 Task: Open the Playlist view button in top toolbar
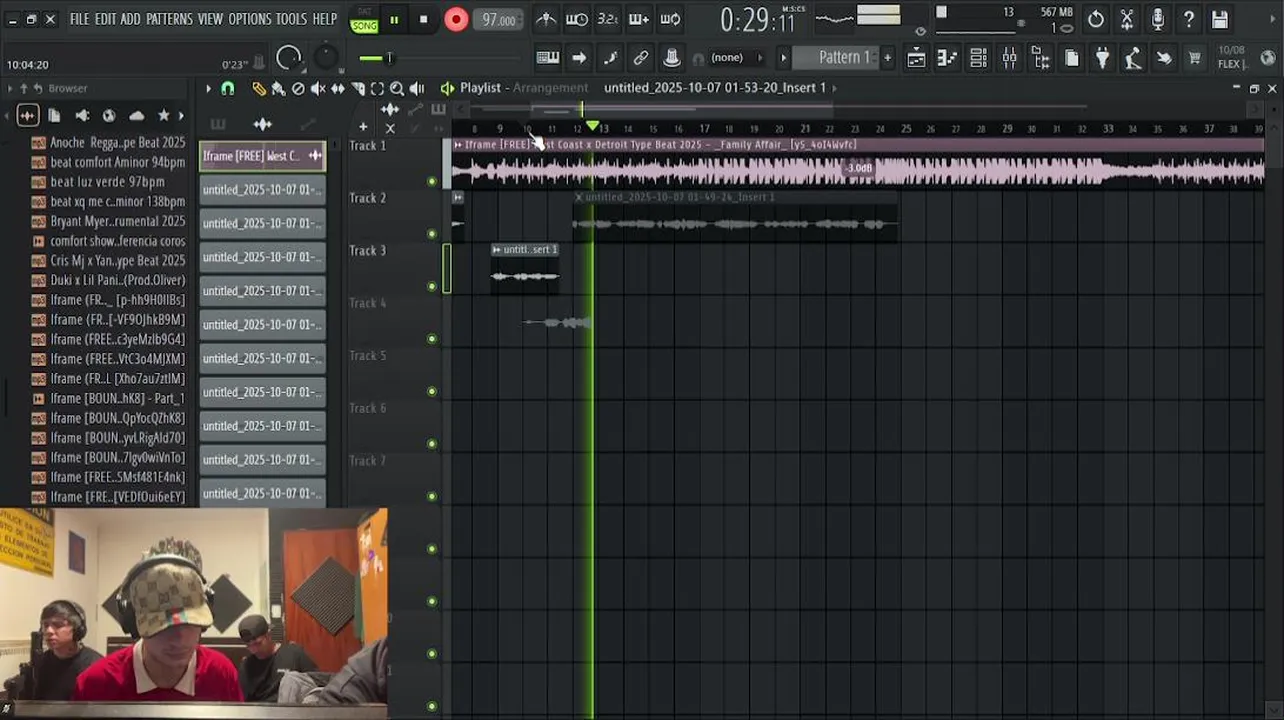[x=916, y=58]
